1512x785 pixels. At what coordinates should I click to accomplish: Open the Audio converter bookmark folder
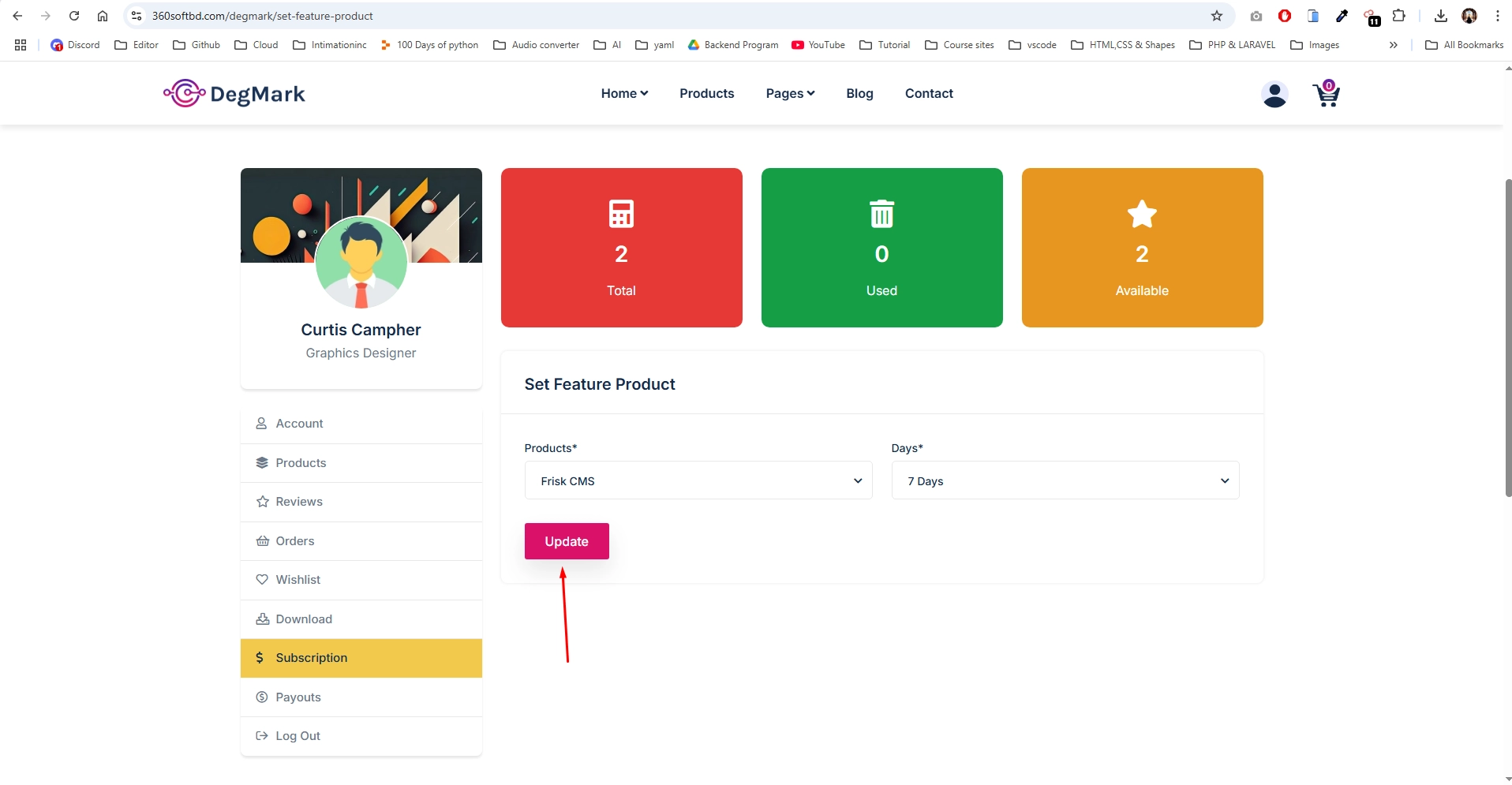(x=537, y=45)
